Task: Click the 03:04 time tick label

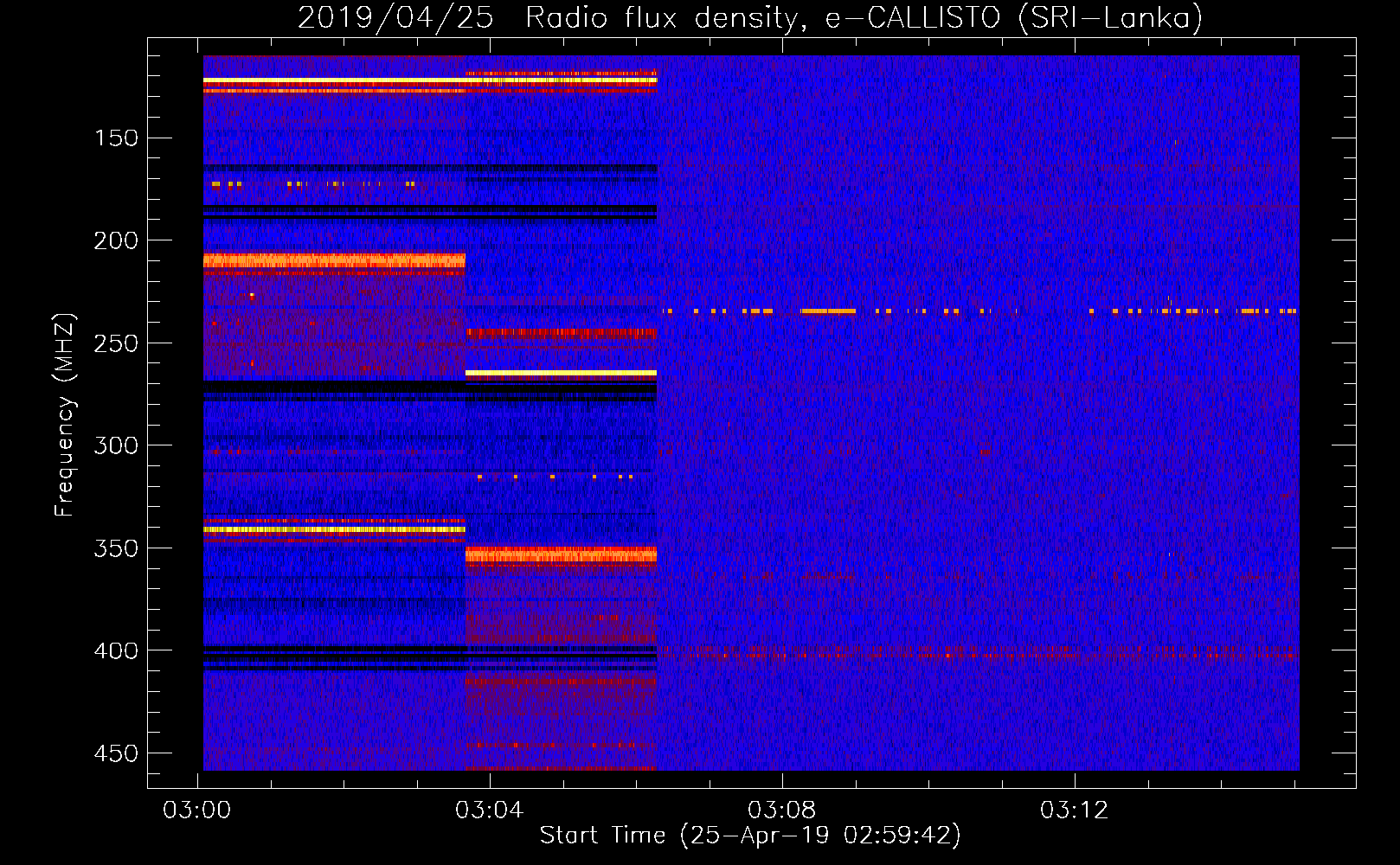Action: point(490,811)
